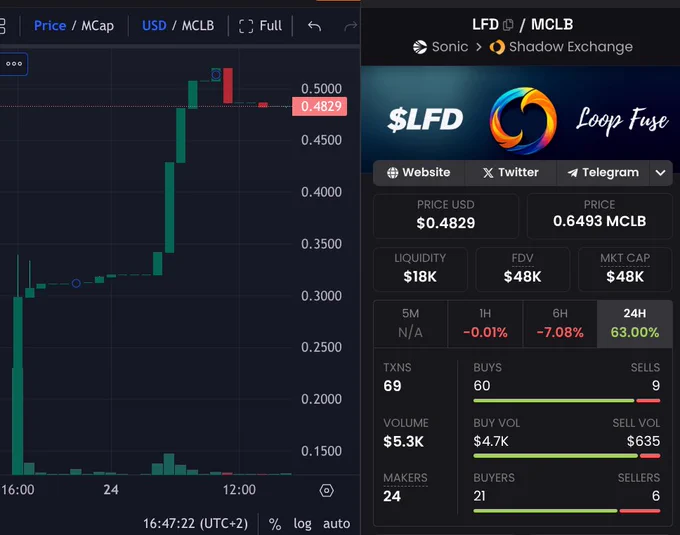Click the undo arrow icon
Viewport: 680px width, 535px height.
coord(314,26)
